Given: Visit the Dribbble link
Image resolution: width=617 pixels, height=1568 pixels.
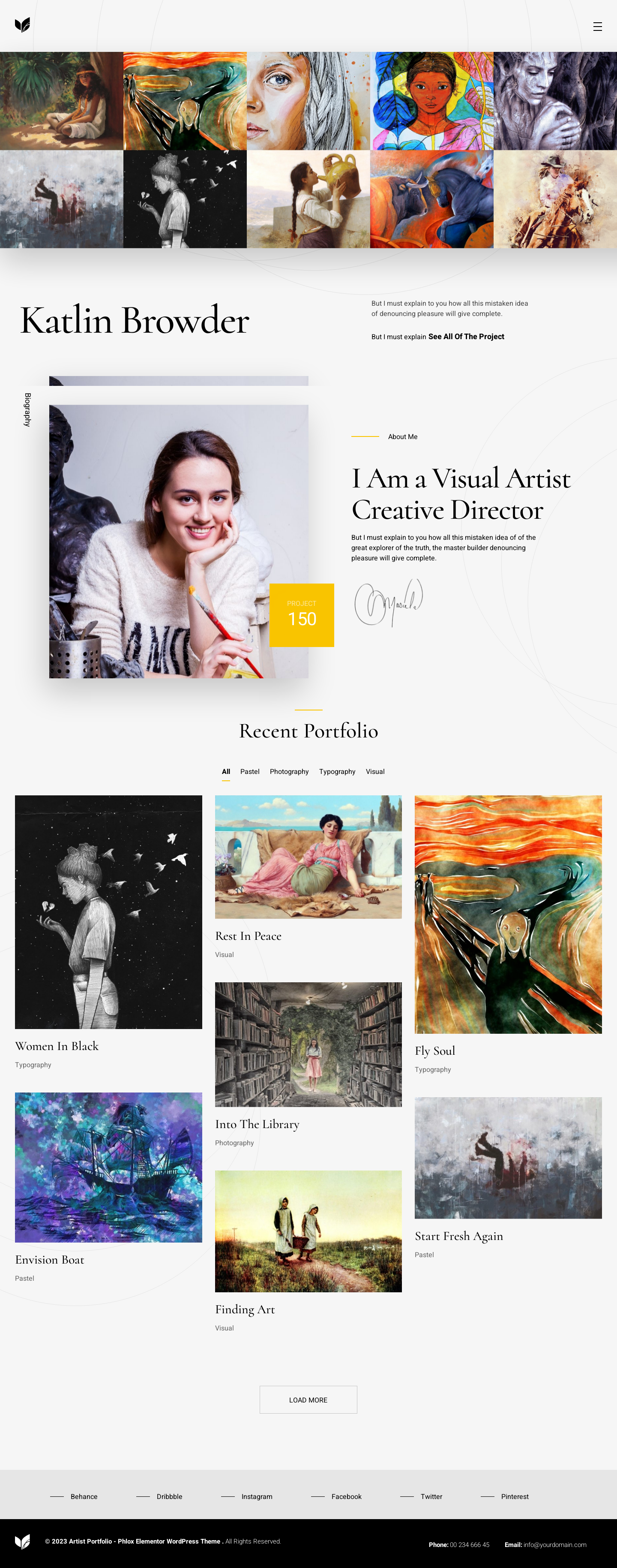Looking at the screenshot, I should 169,1496.
